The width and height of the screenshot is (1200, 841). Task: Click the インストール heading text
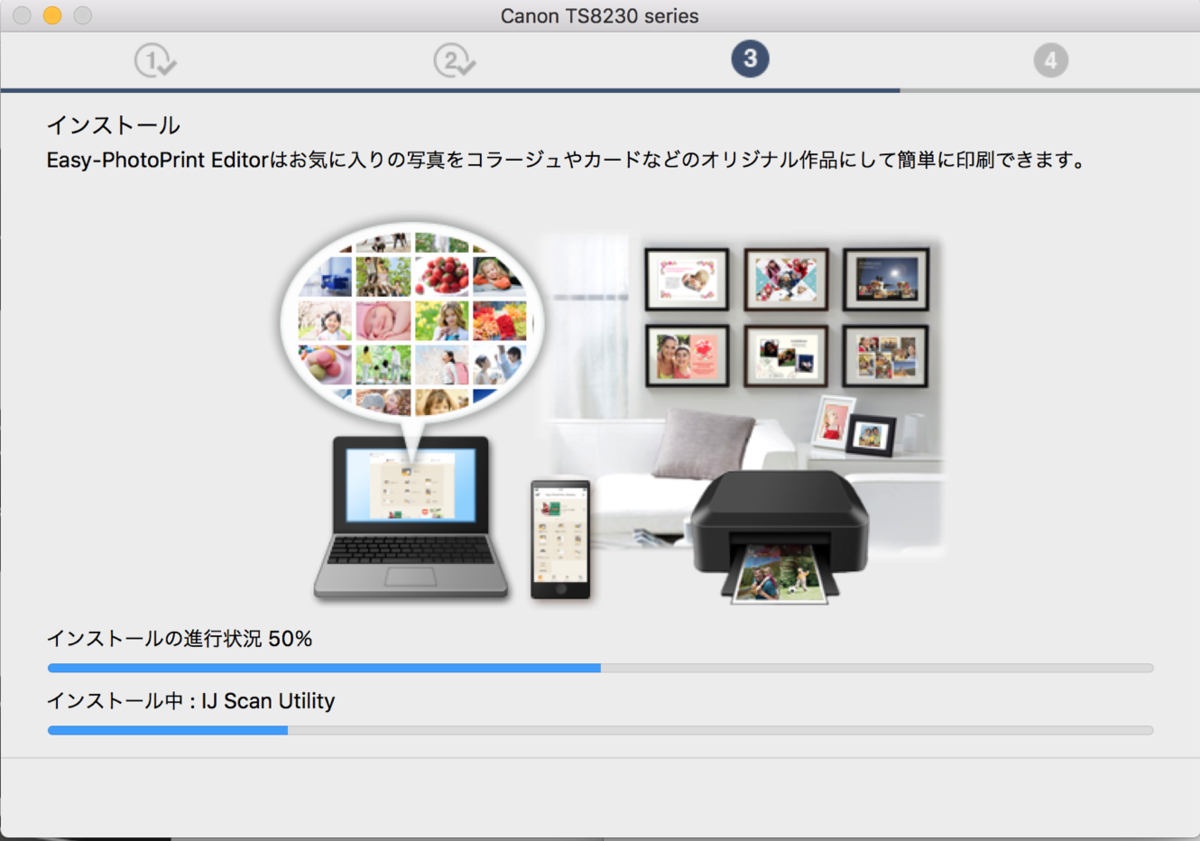tap(113, 126)
